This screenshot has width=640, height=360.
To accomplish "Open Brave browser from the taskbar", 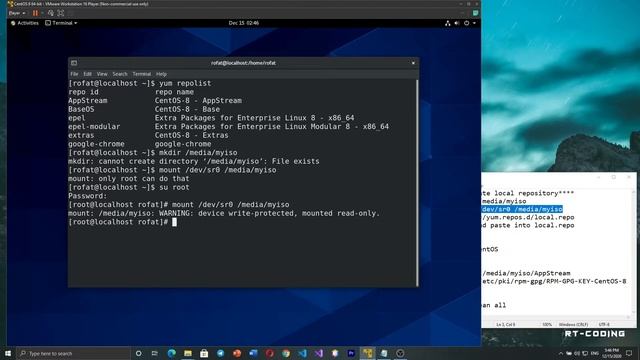I will 335,353.
